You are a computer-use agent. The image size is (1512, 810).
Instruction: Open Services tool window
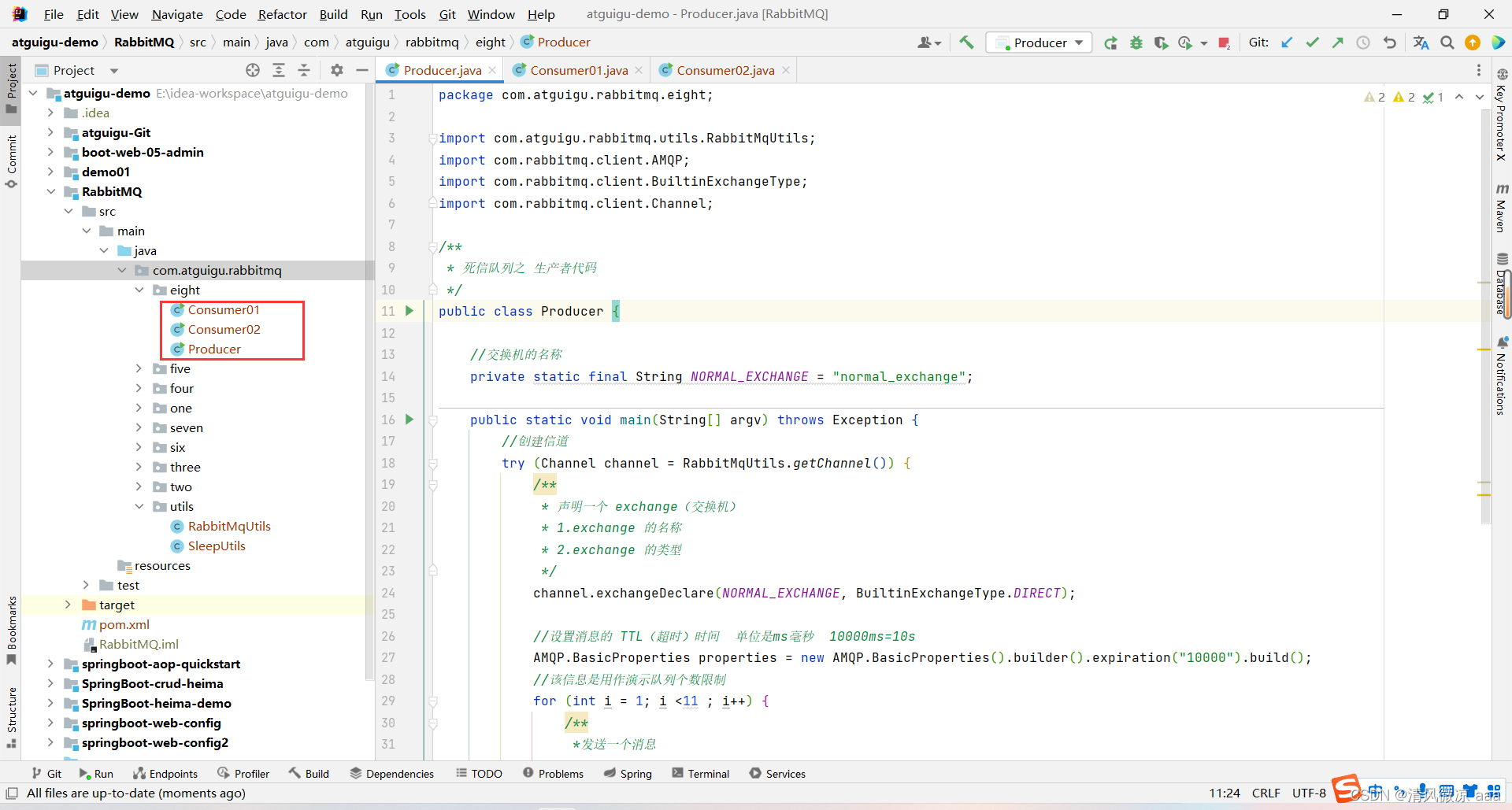777,774
